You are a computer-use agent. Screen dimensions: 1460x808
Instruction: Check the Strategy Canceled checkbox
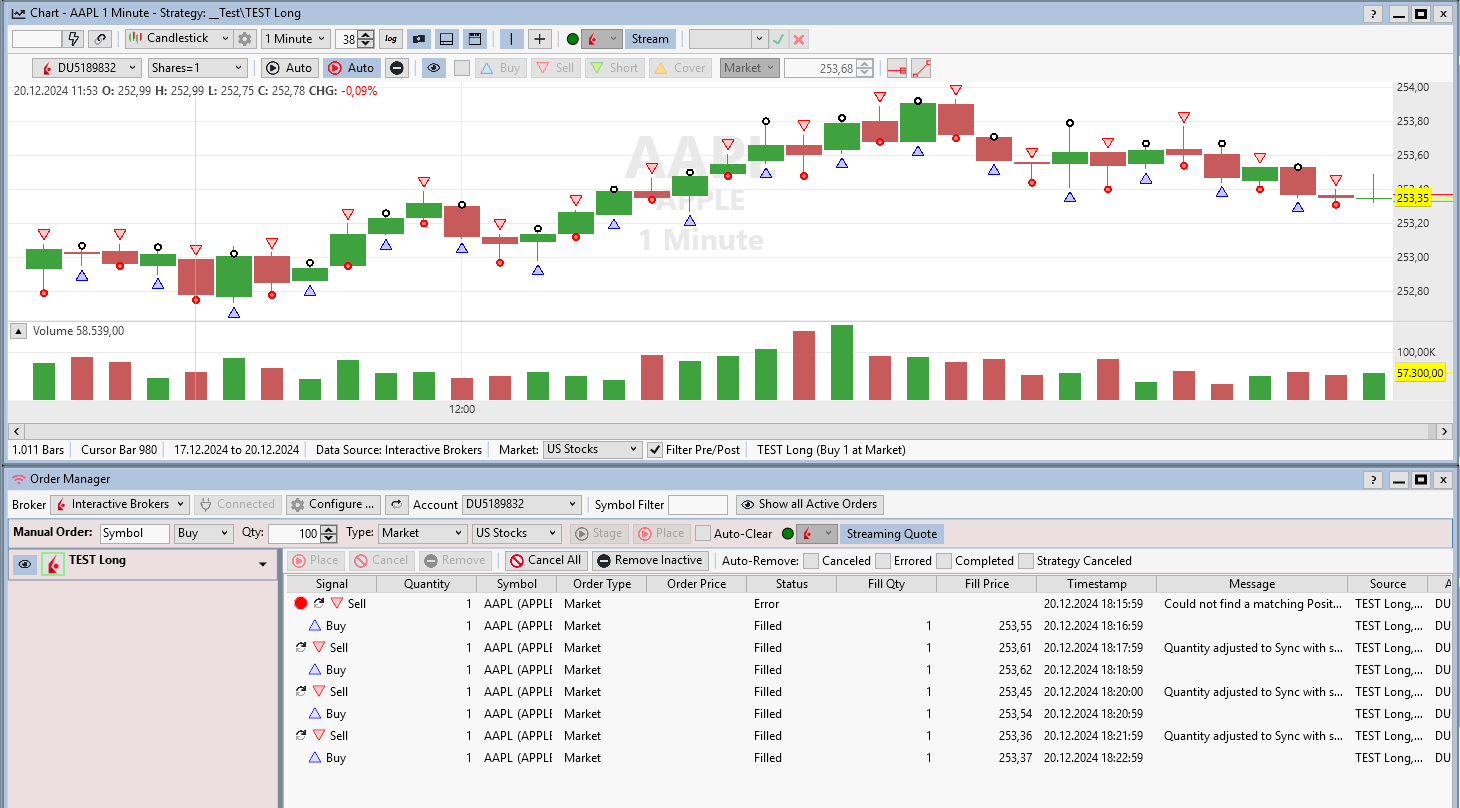pyautogui.click(x=1026, y=561)
